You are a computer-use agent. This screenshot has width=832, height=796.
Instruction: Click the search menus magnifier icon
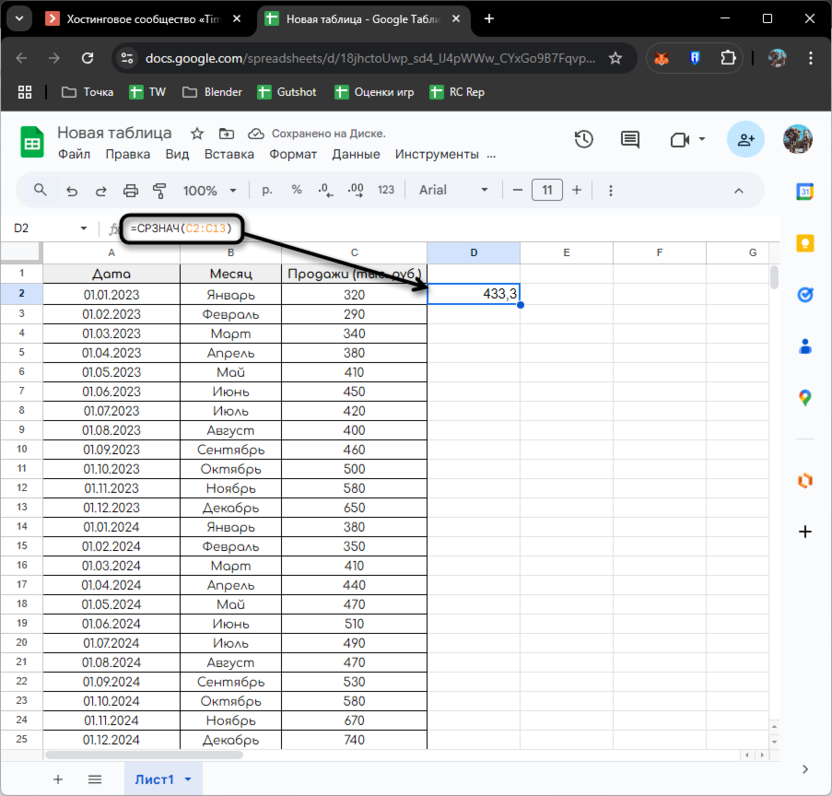(41, 190)
